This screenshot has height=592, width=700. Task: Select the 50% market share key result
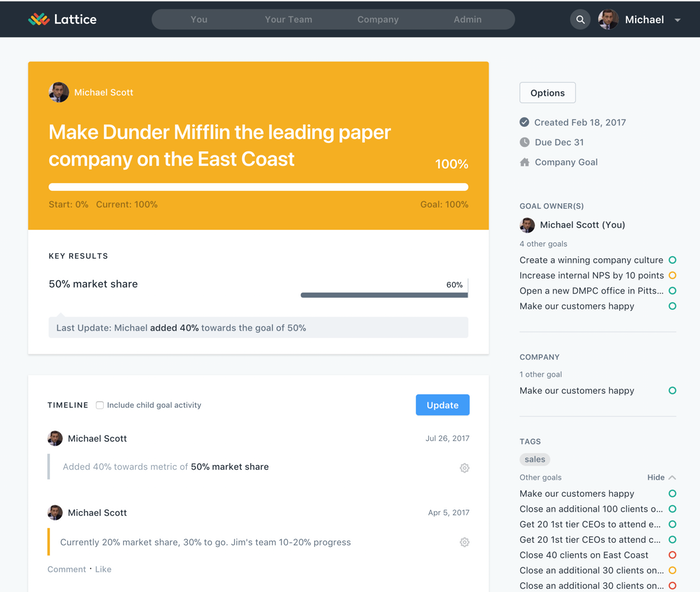pos(93,284)
